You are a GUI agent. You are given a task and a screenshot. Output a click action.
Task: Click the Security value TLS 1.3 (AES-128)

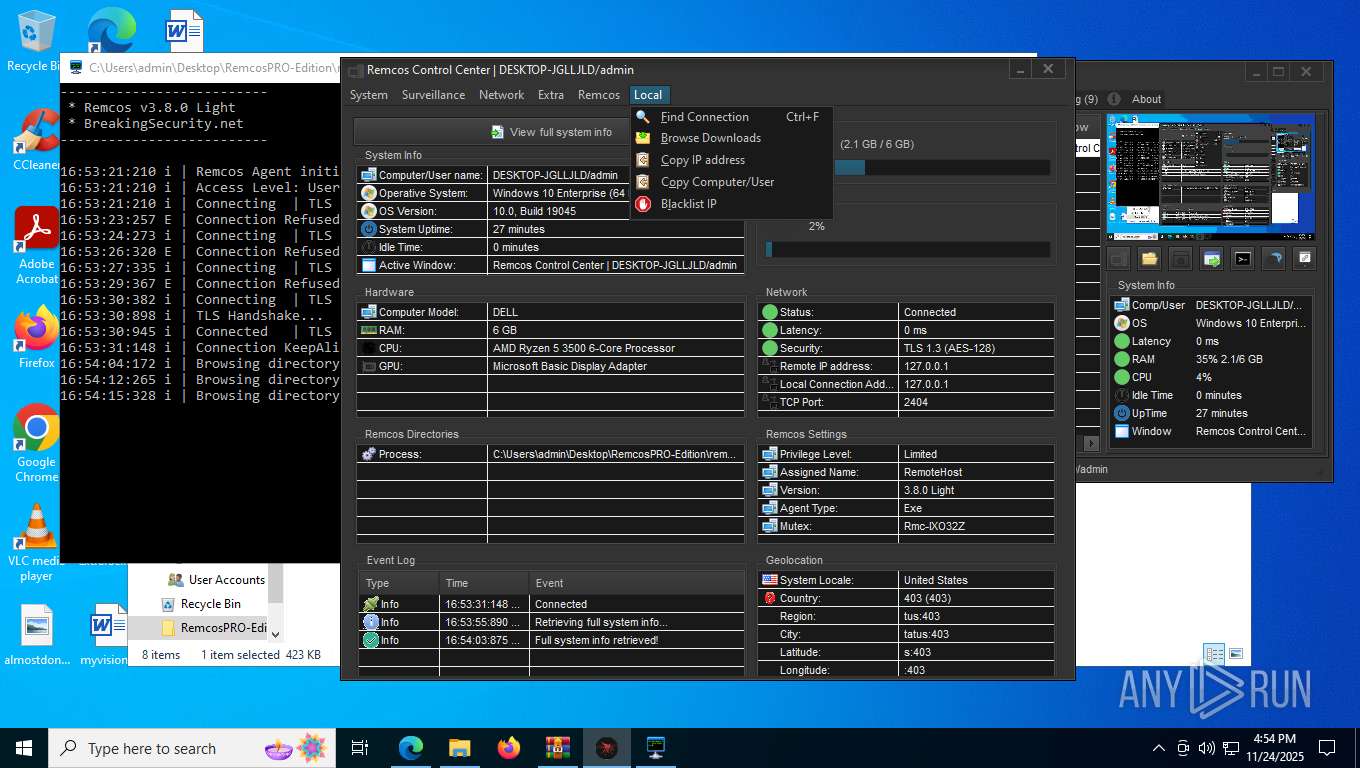[x=949, y=348]
